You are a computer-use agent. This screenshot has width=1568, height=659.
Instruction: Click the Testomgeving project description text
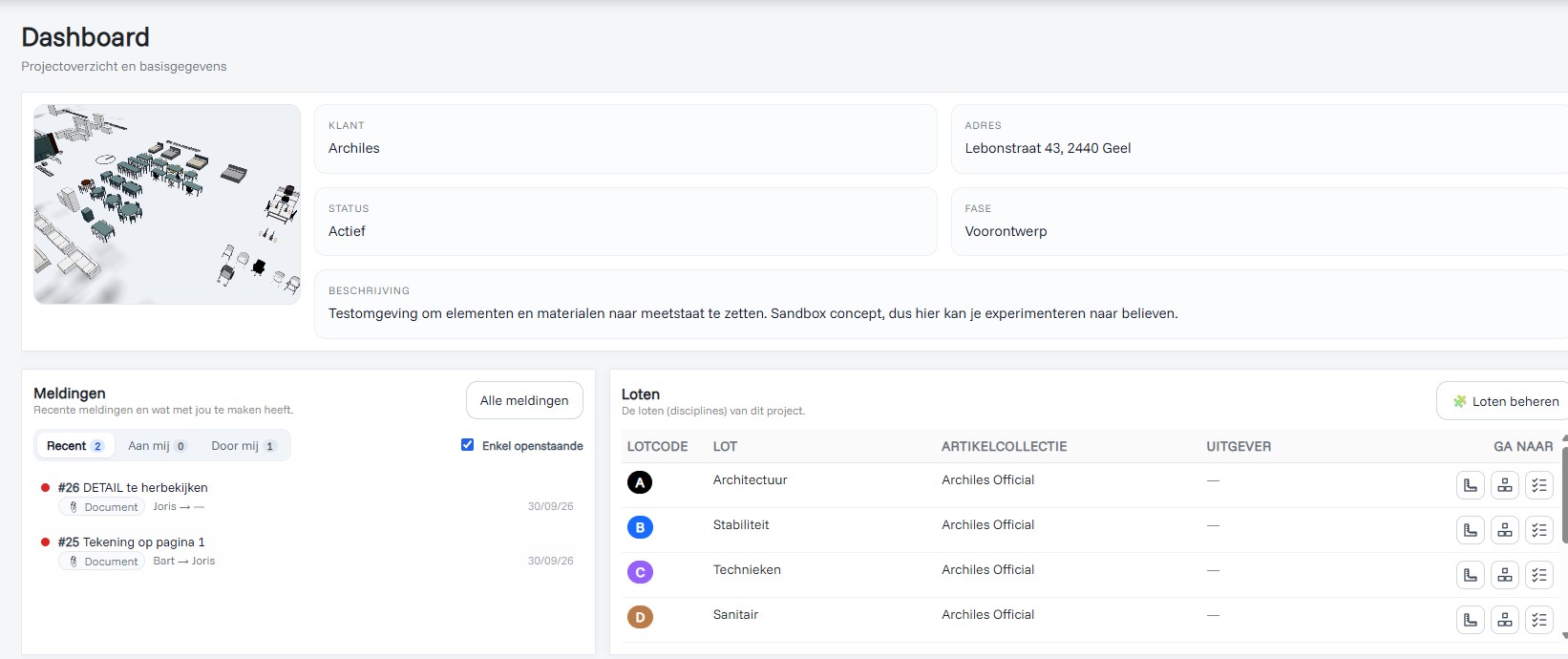[x=752, y=313]
